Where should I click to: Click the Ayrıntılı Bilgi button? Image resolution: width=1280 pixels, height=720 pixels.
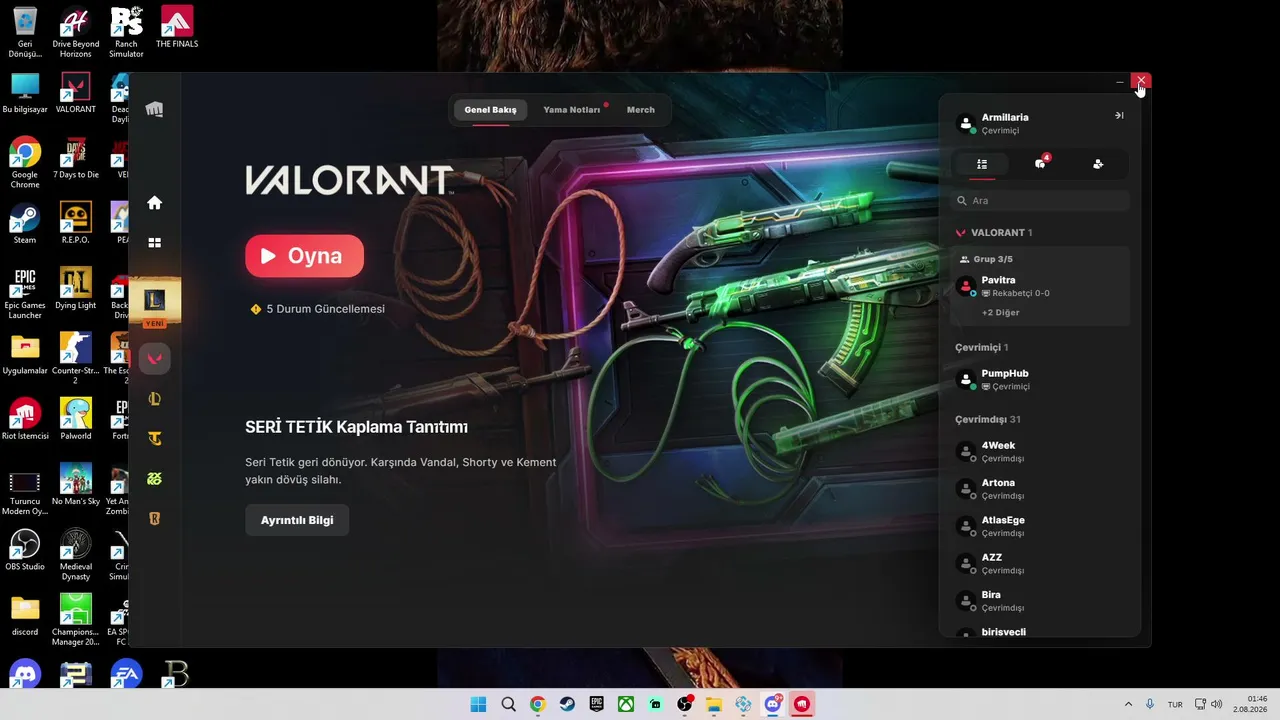tap(297, 520)
